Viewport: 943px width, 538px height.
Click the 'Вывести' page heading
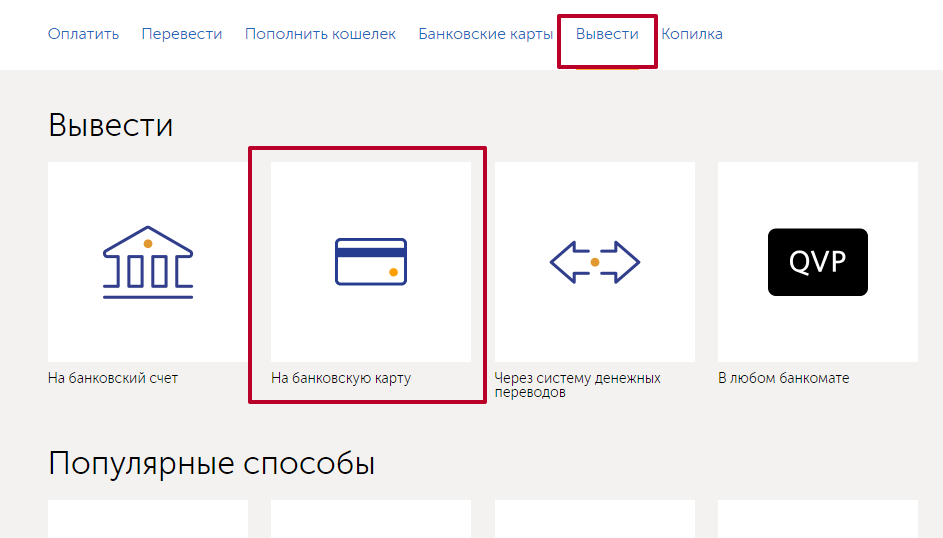point(111,125)
